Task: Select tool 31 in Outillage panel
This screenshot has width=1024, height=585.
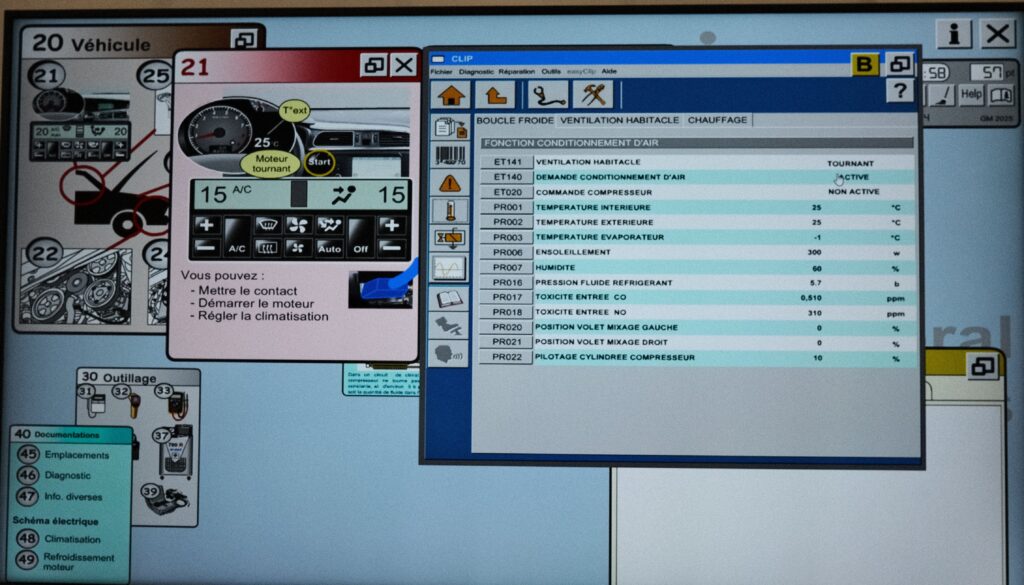Action: [x=95, y=402]
